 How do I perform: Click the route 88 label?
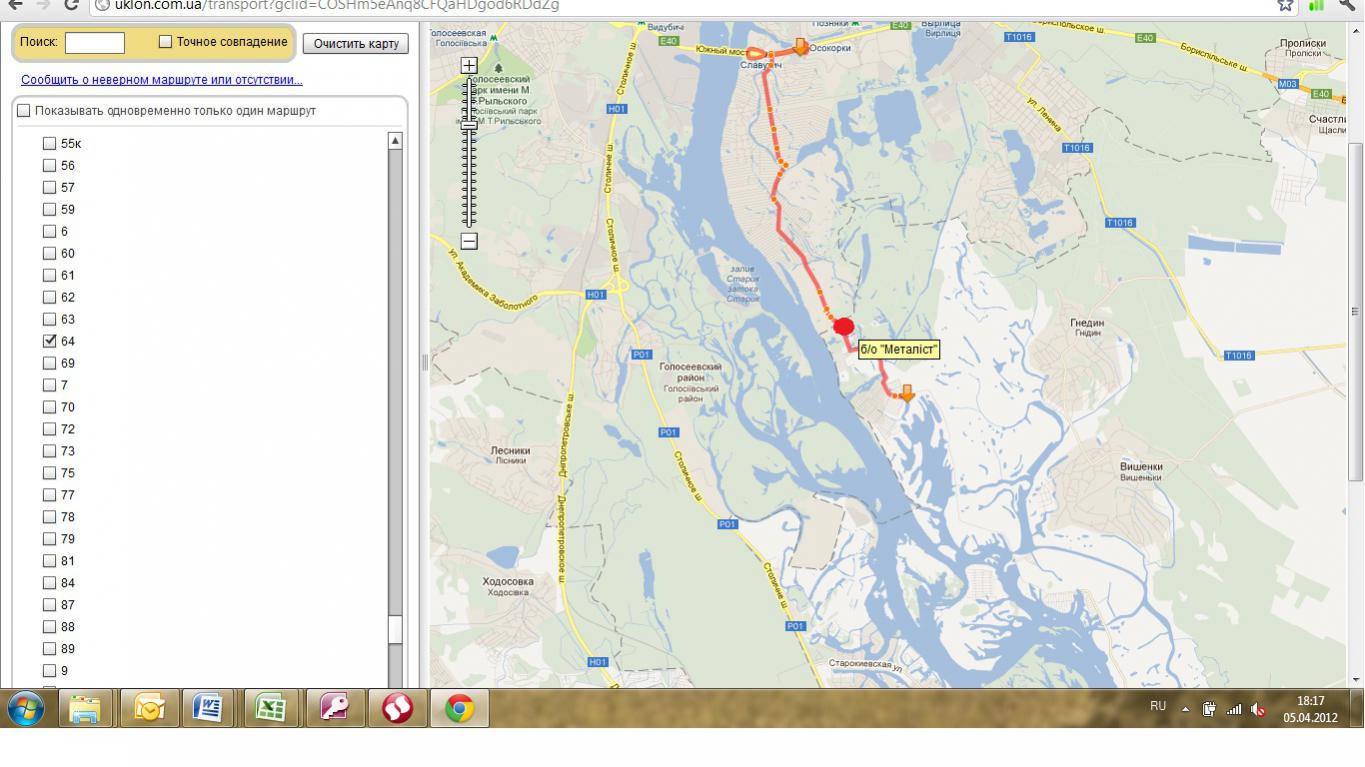(x=68, y=627)
